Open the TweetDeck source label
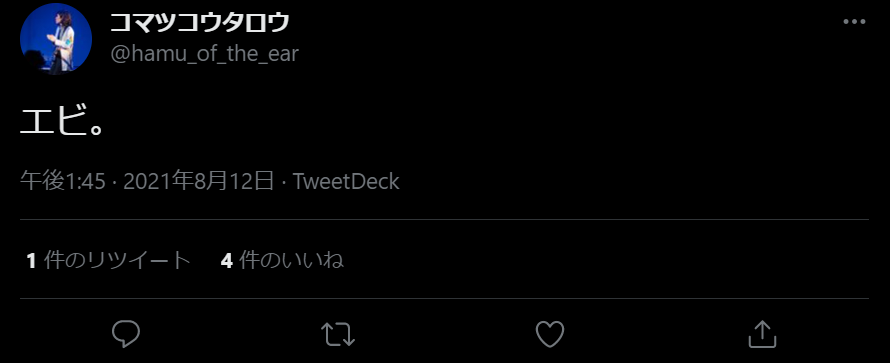 [346, 182]
